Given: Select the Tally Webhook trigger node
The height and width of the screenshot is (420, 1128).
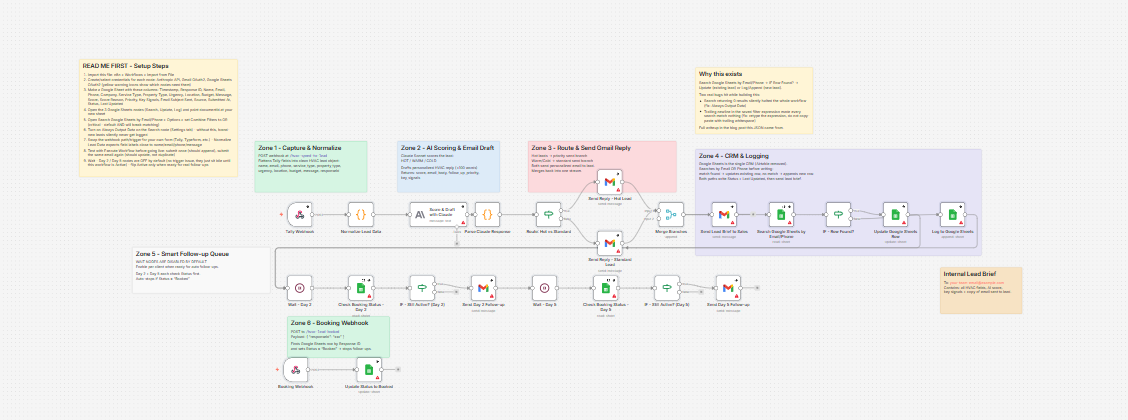Looking at the screenshot, I should [299, 214].
